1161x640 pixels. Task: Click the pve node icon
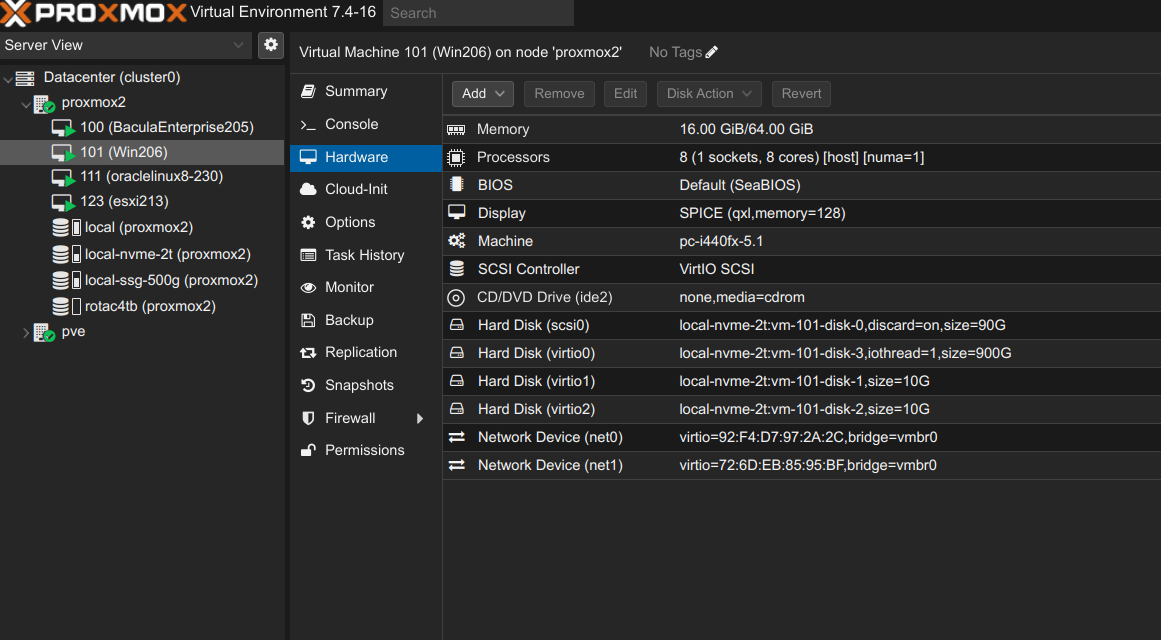44,333
